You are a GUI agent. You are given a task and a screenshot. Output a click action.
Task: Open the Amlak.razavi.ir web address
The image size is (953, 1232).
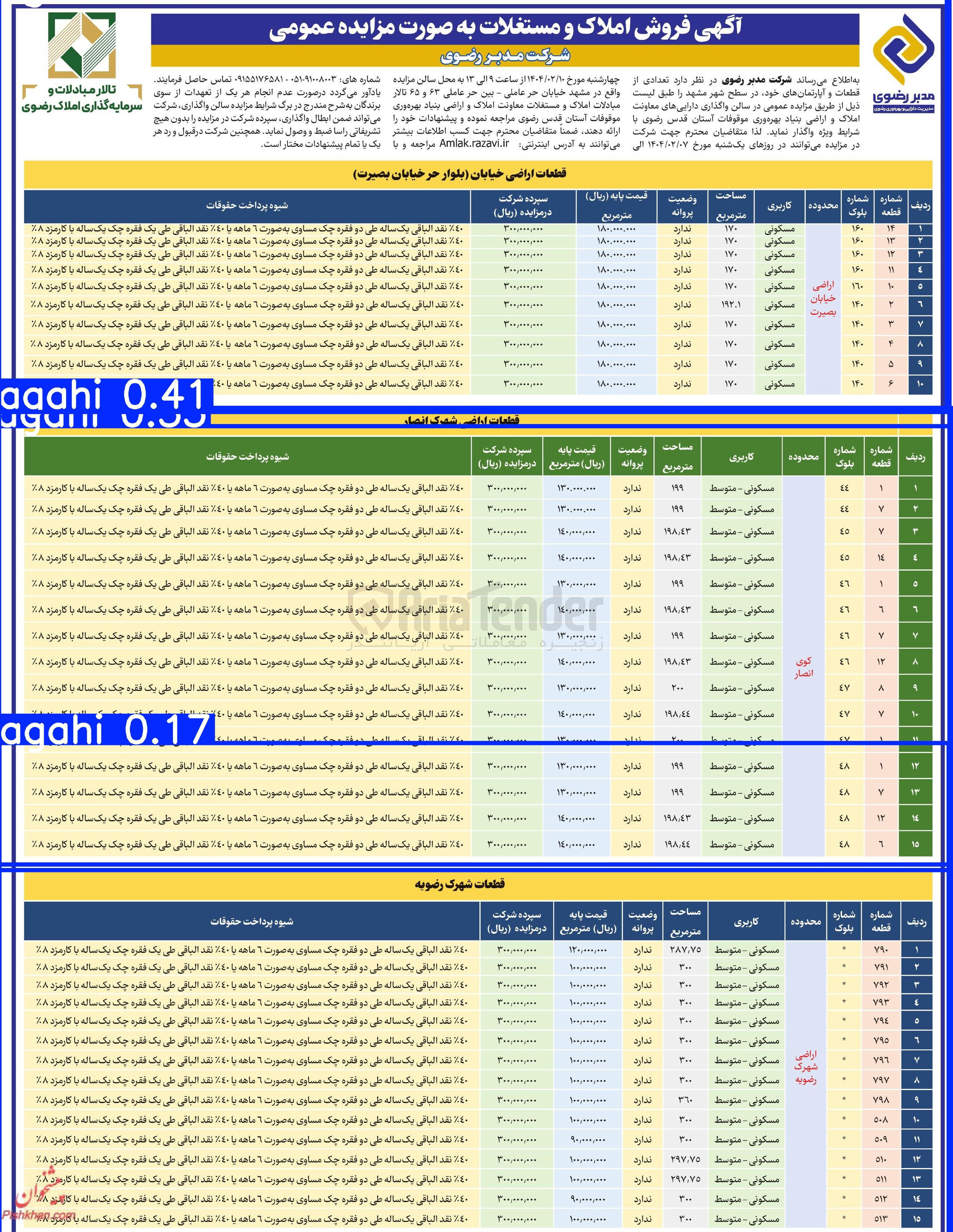tap(474, 143)
